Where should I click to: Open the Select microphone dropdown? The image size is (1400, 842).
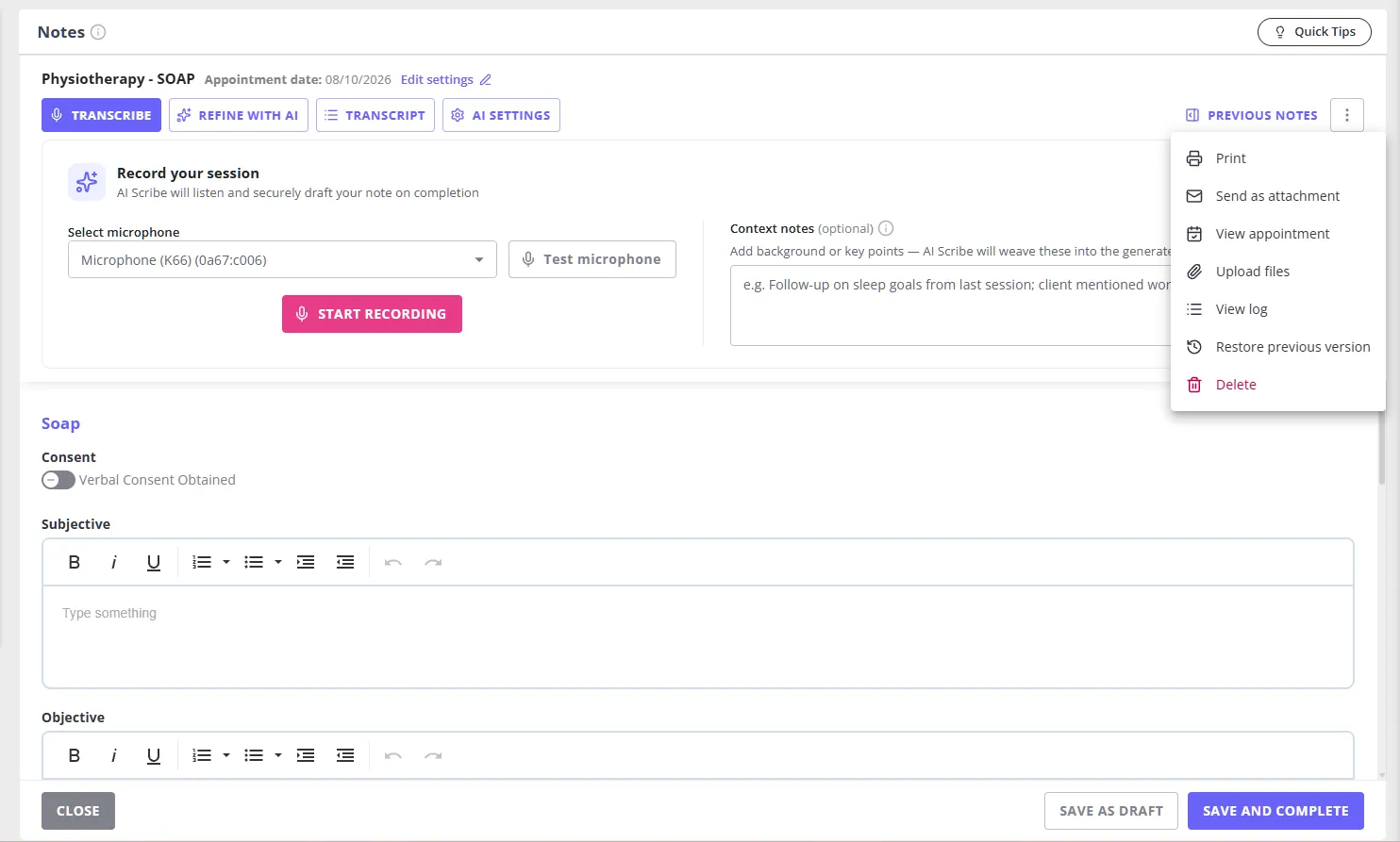[282, 259]
